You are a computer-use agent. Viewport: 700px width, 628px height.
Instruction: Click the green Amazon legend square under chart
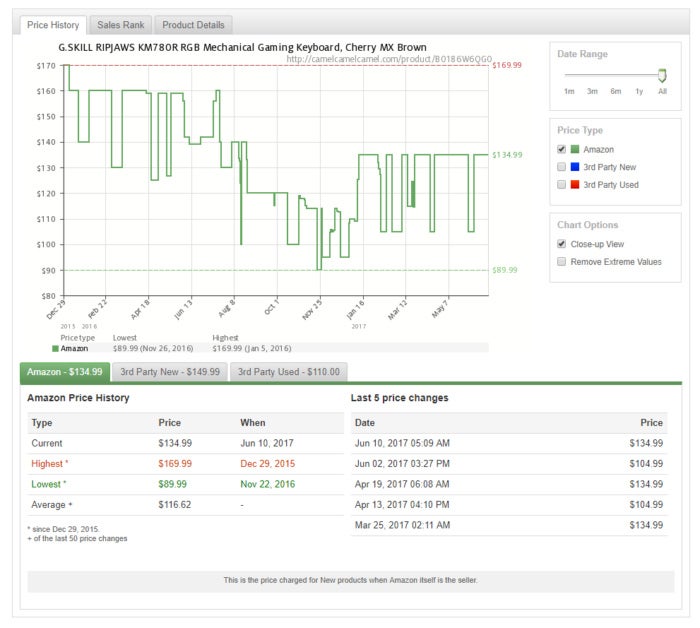[x=55, y=349]
